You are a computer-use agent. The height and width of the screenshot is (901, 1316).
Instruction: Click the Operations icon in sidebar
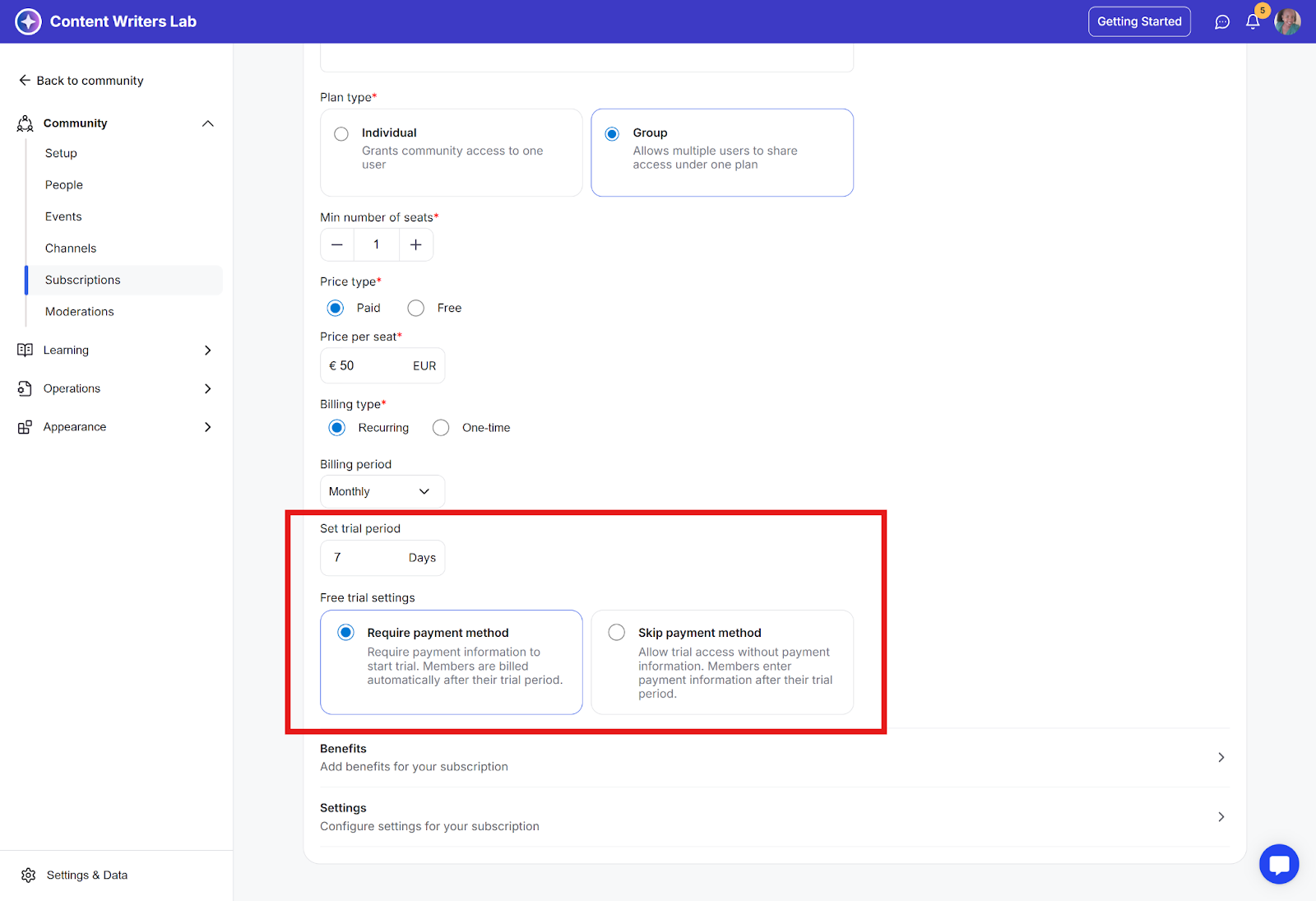[x=25, y=388]
